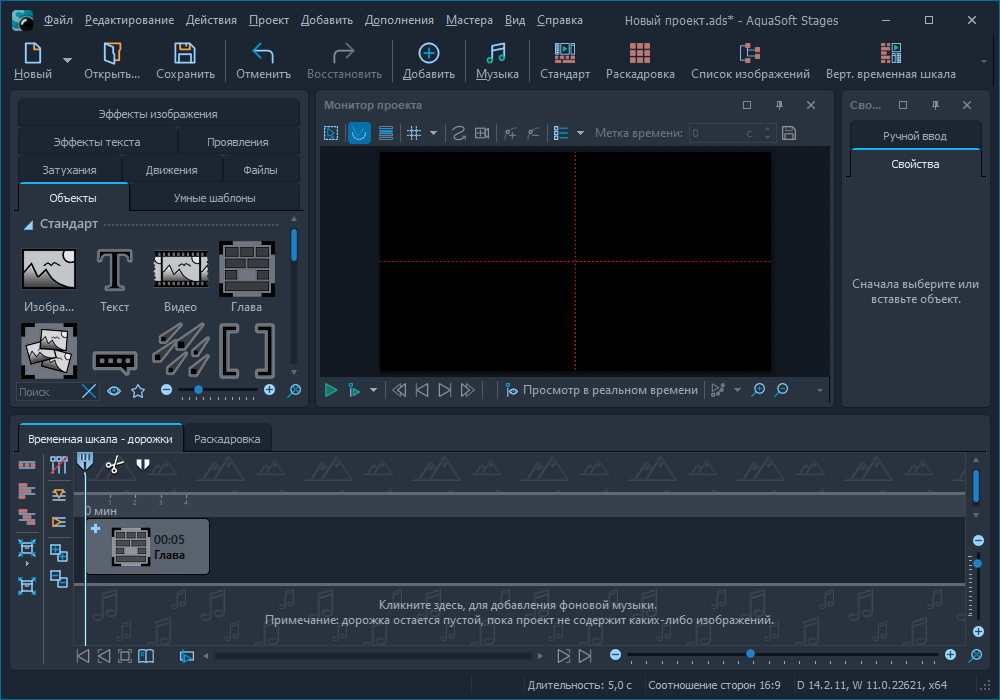Open the Мастера menu
Viewport: 1000px width, 700px height.
(469, 19)
